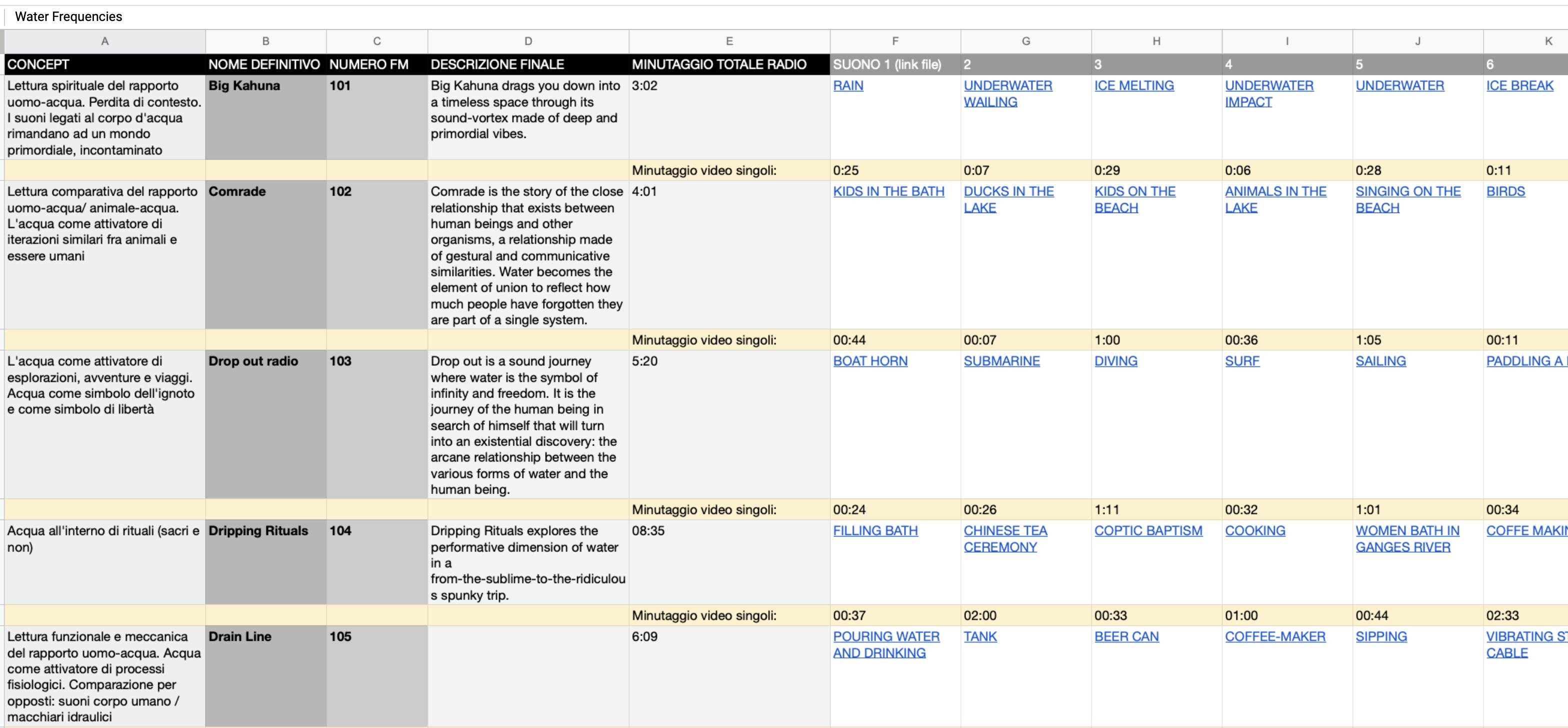The image size is (1568, 728).
Task: Open the SURF link
Action: pyautogui.click(x=1241, y=361)
